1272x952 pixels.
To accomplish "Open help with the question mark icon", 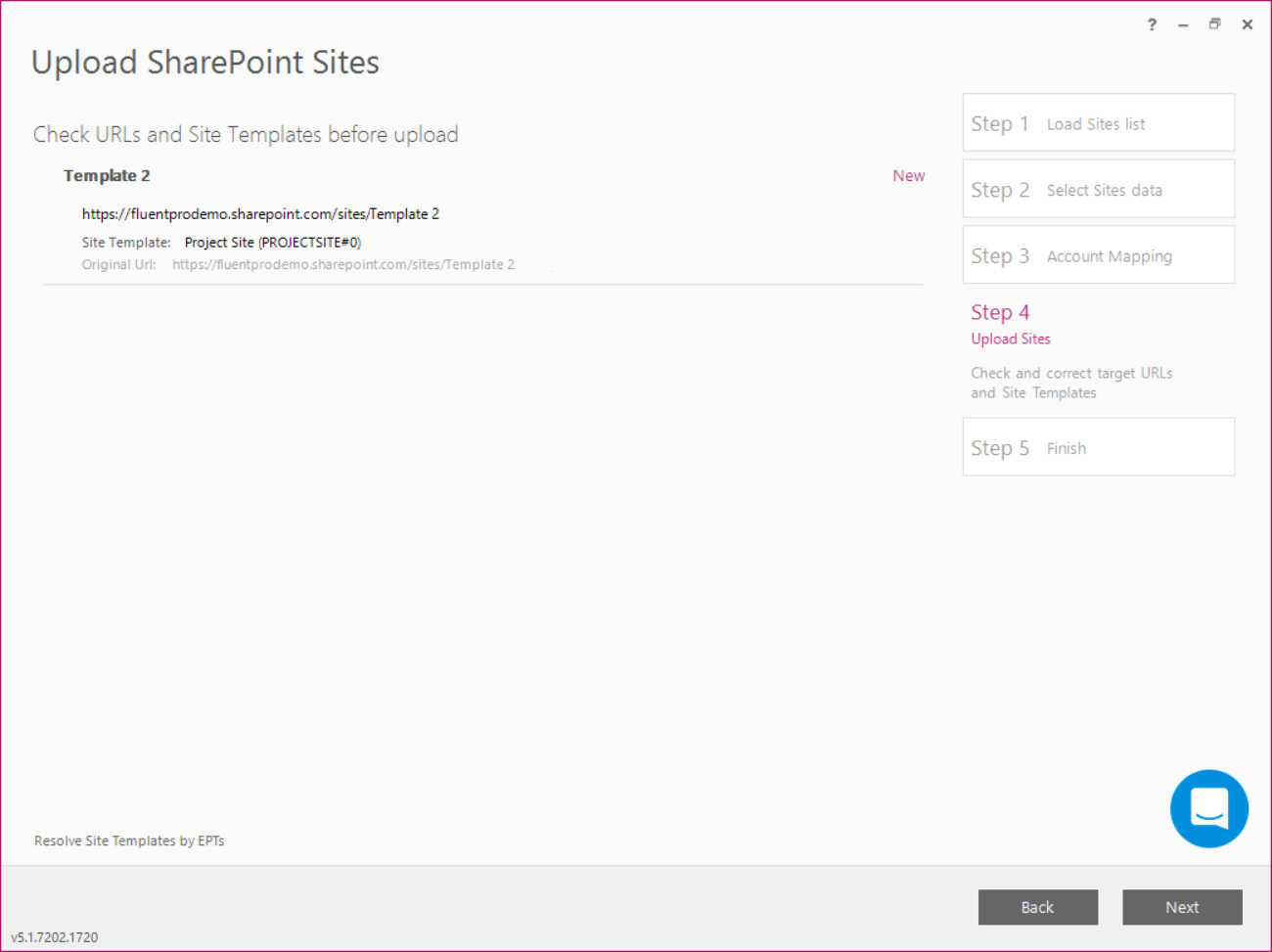I will click(1152, 24).
